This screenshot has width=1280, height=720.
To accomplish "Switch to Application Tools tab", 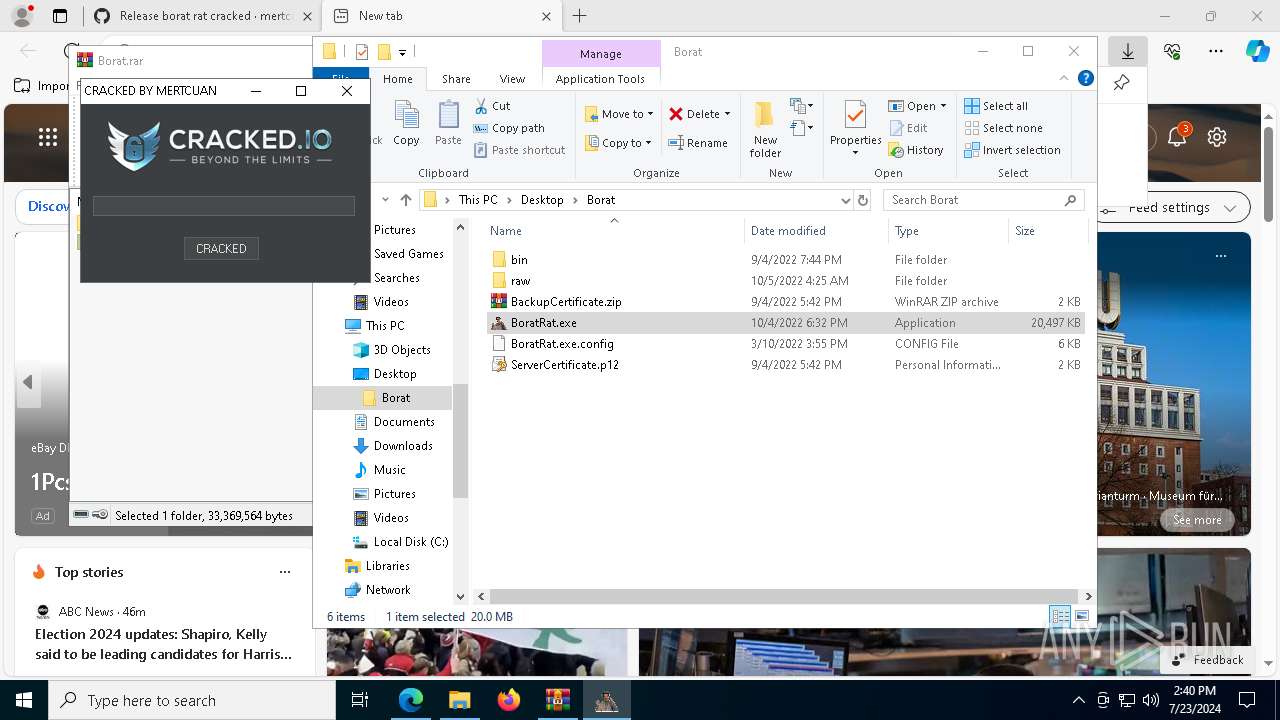I will point(600,79).
